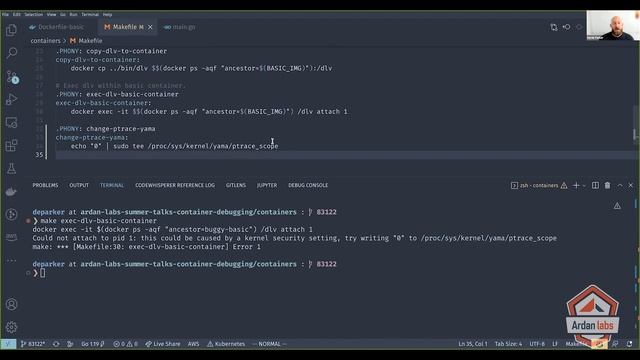Open the Run menu

73,14
